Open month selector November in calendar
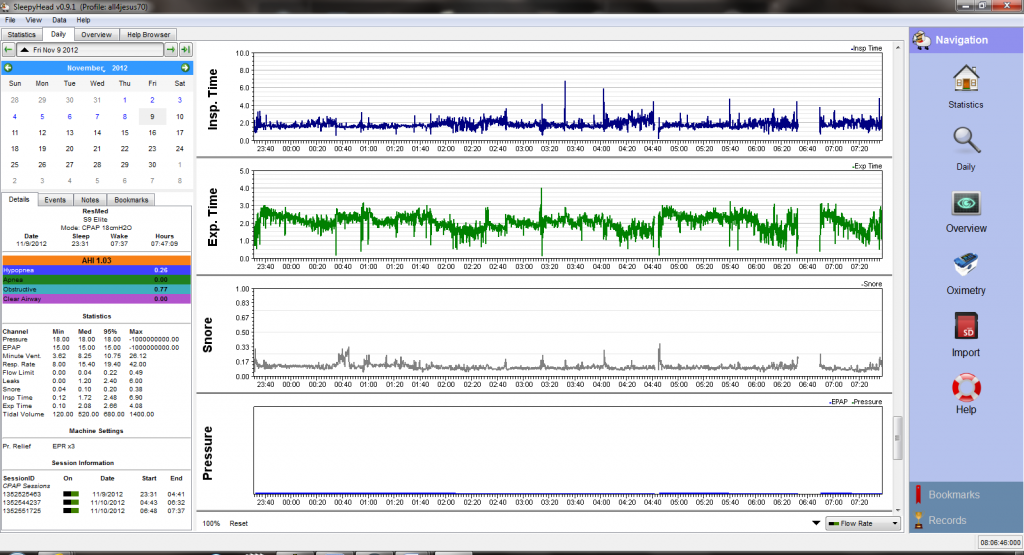The height and width of the screenshot is (555, 1024). 86,68
